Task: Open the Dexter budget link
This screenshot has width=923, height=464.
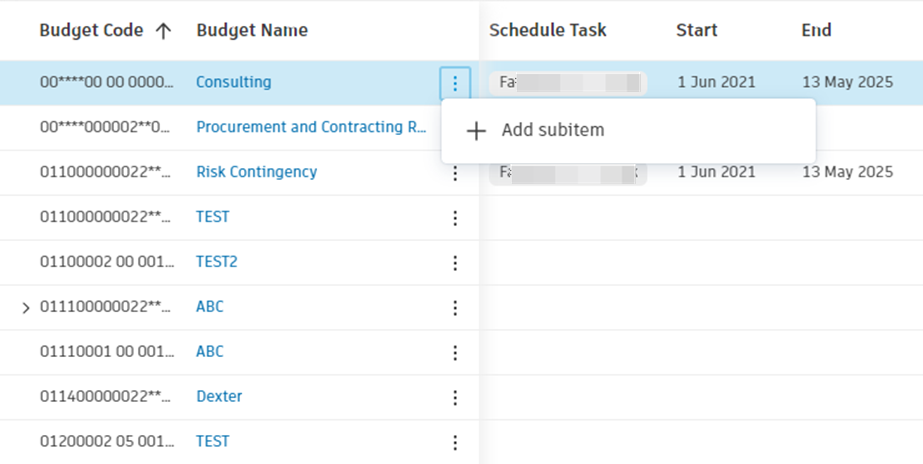Action: point(219,397)
